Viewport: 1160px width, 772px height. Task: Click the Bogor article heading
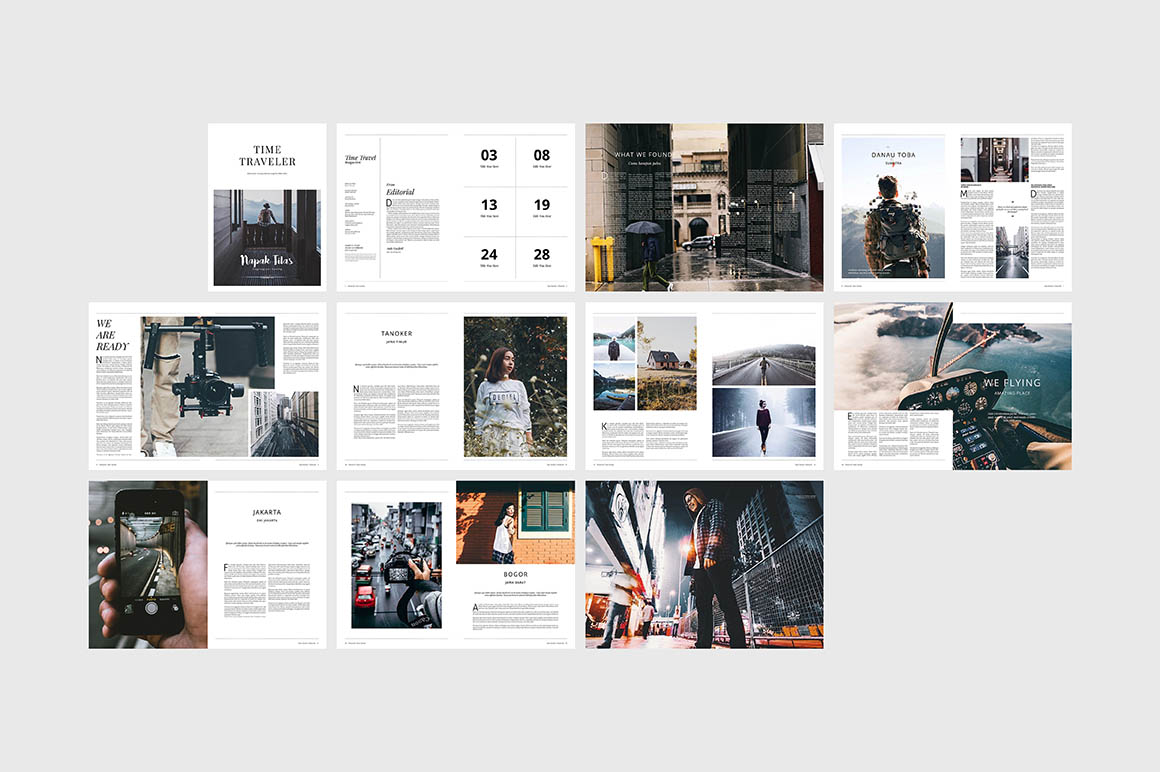click(x=515, y=575)
